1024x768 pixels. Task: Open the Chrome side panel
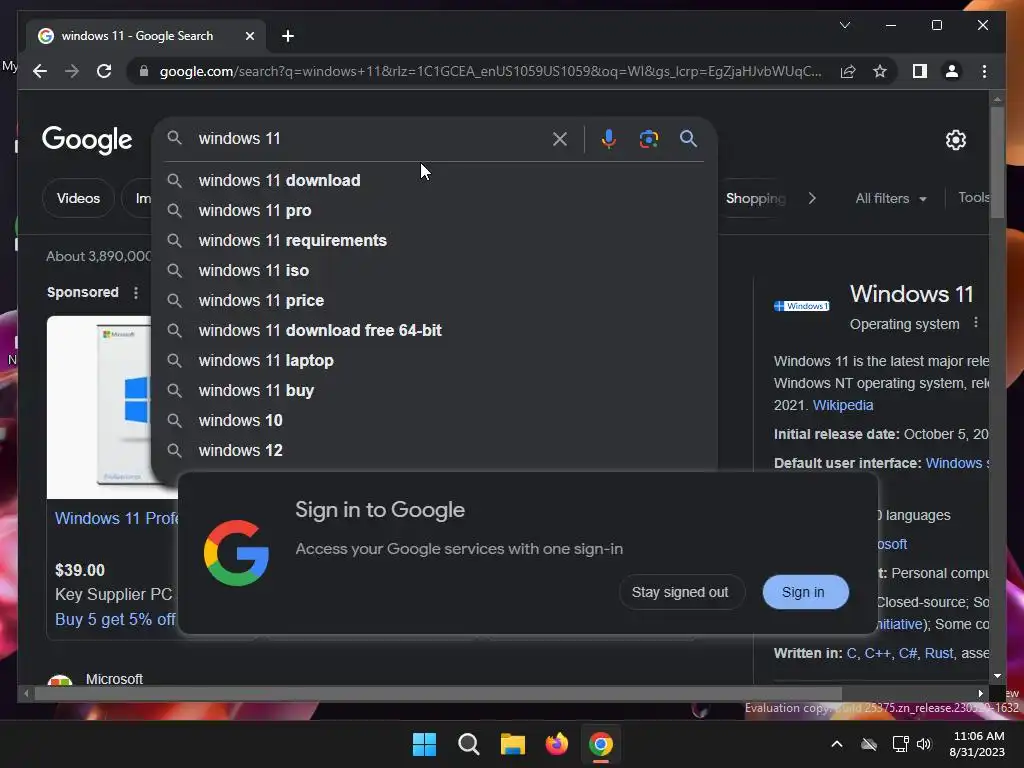(x=920, y=71)
